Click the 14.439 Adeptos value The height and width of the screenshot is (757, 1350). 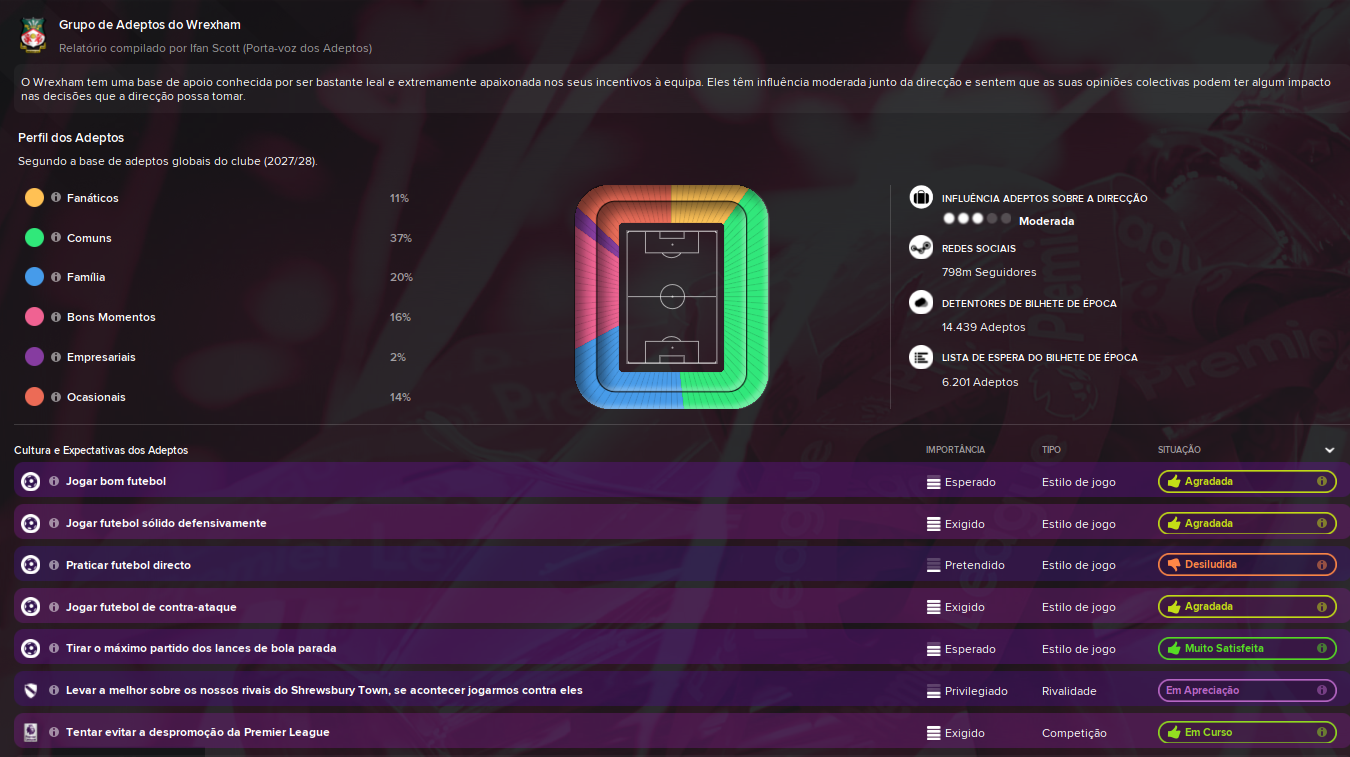(x=983, y=327)
